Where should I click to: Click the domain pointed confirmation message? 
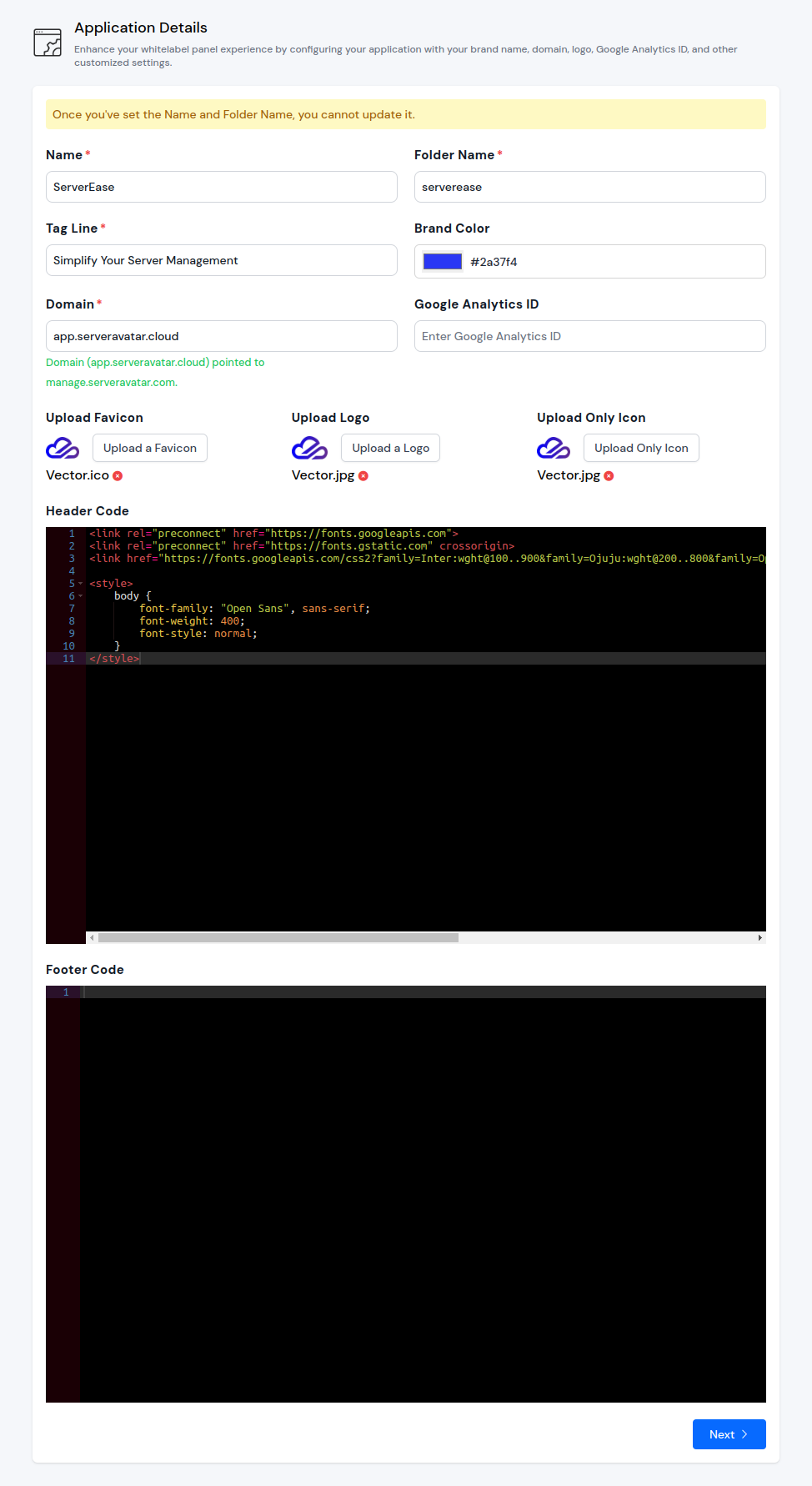[155, 372]
